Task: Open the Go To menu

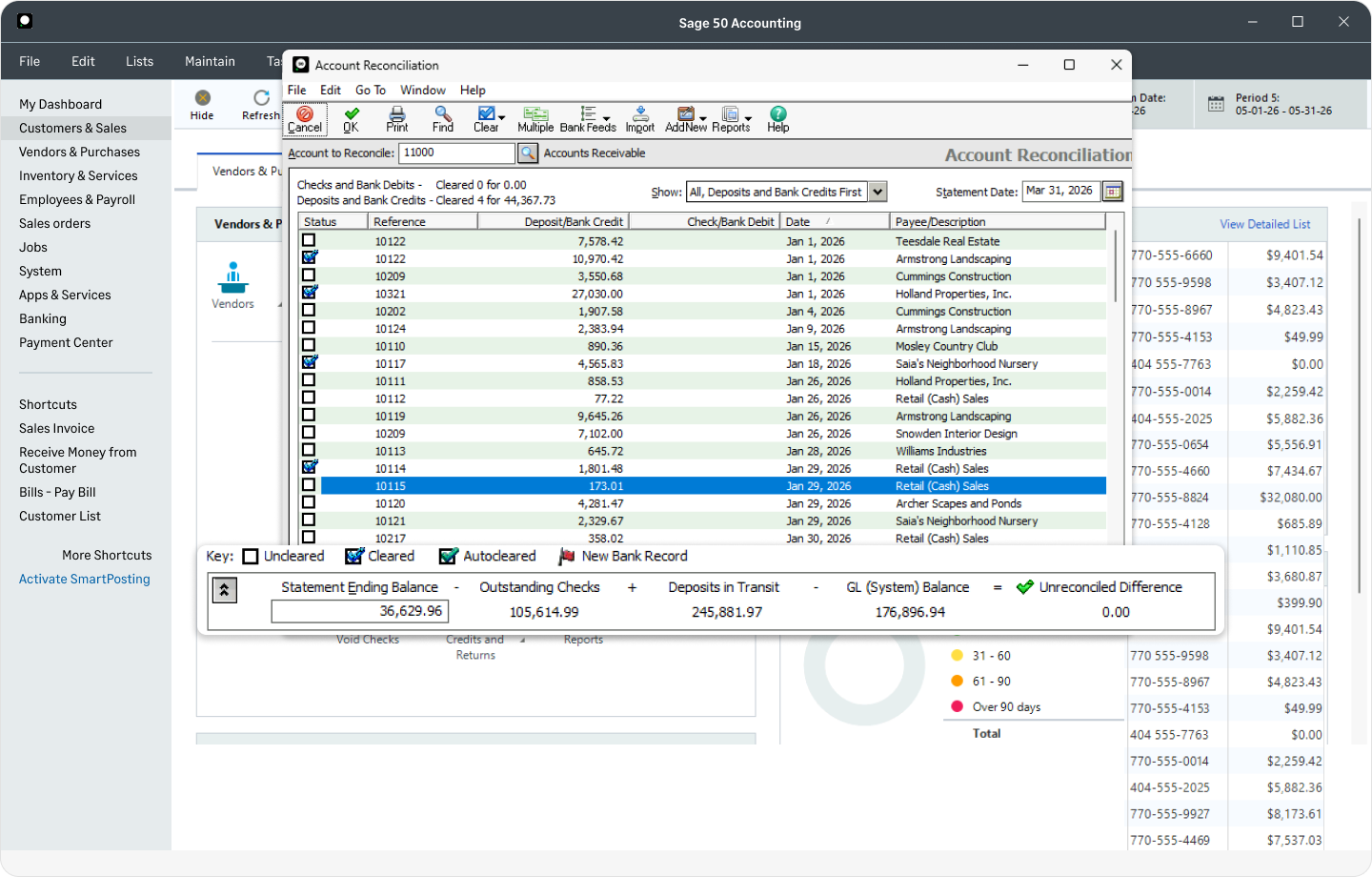Action: [371, 90]
